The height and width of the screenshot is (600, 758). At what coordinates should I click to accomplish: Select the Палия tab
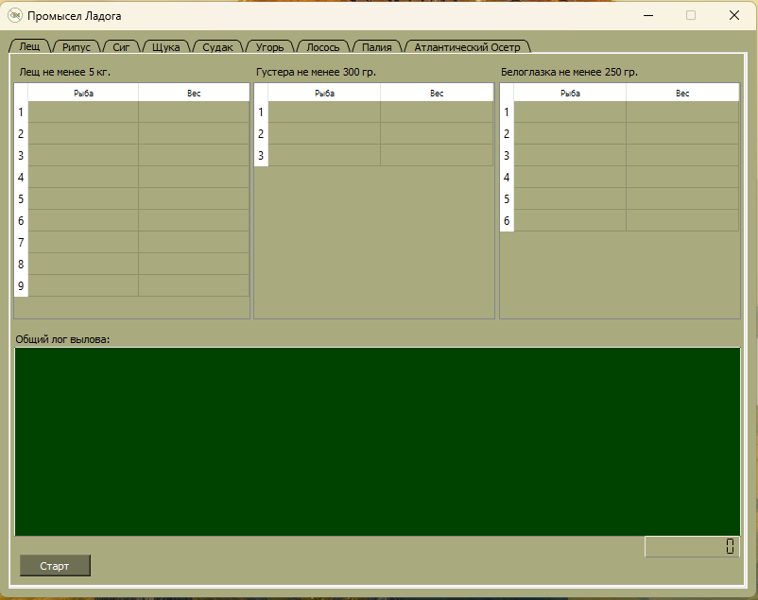coord(377,47)
